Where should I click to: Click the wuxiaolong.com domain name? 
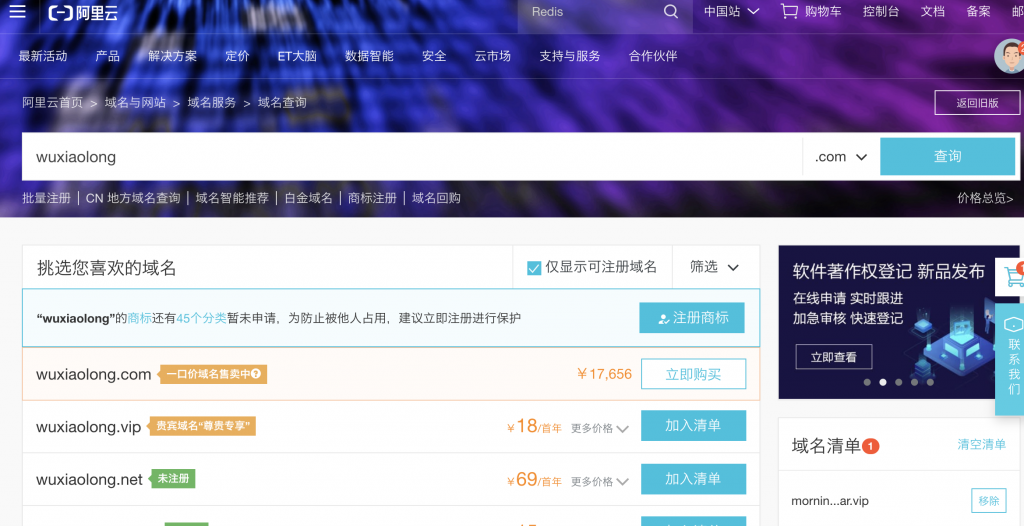pos(93,374)
